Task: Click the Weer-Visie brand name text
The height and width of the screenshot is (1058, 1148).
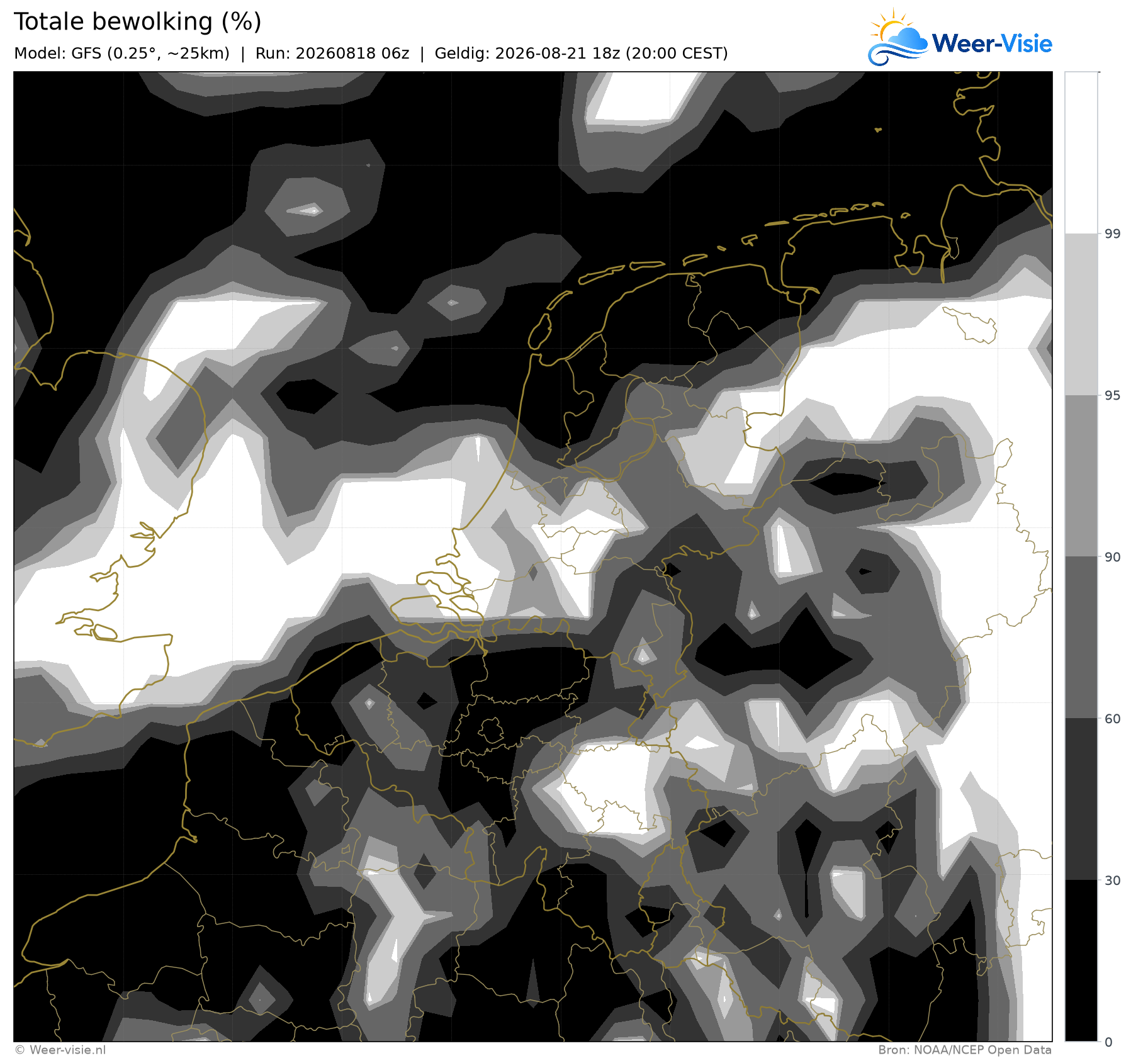Action: coord(992,43)
